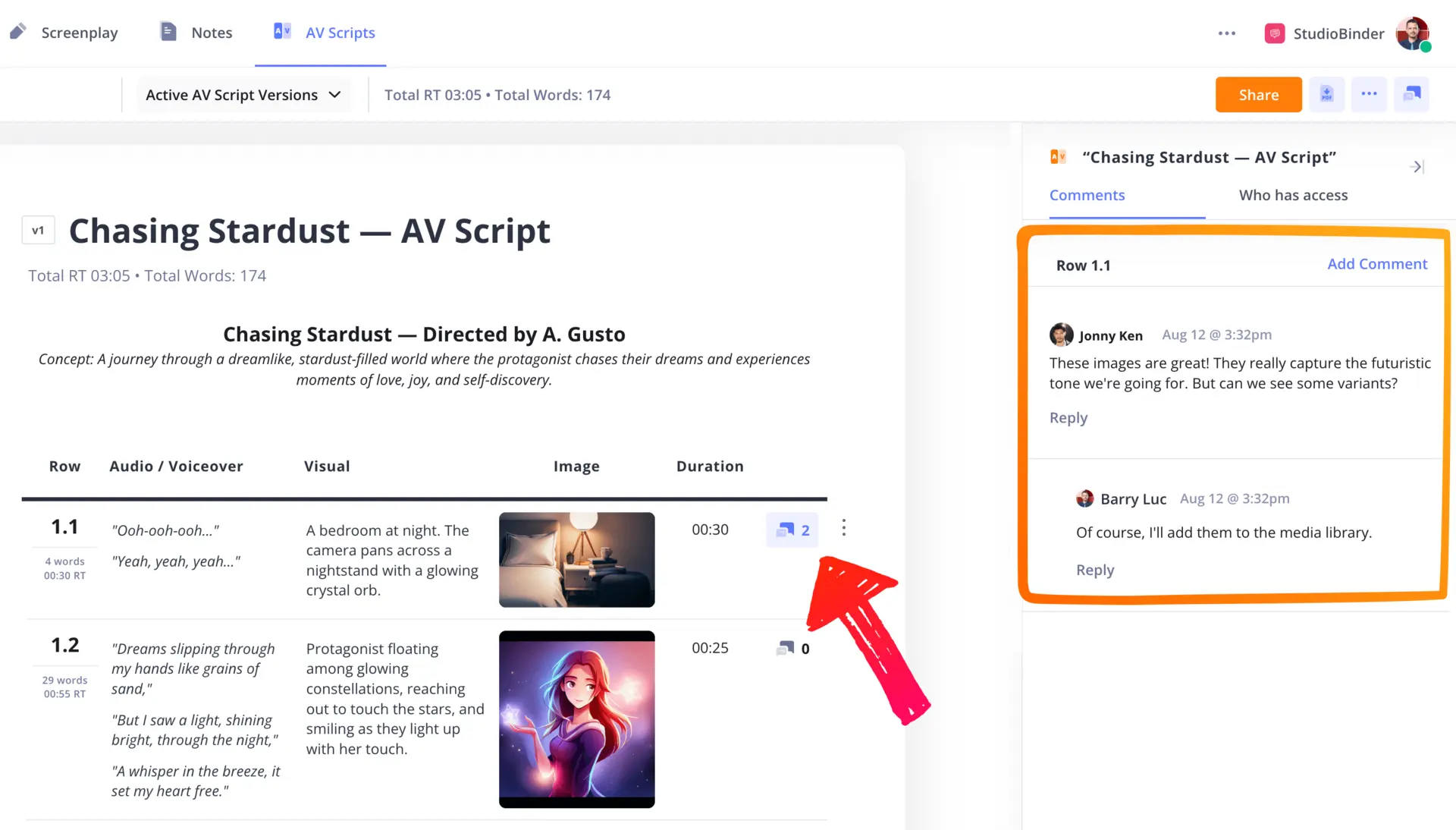Click the v1 version badge

(38, 231)
